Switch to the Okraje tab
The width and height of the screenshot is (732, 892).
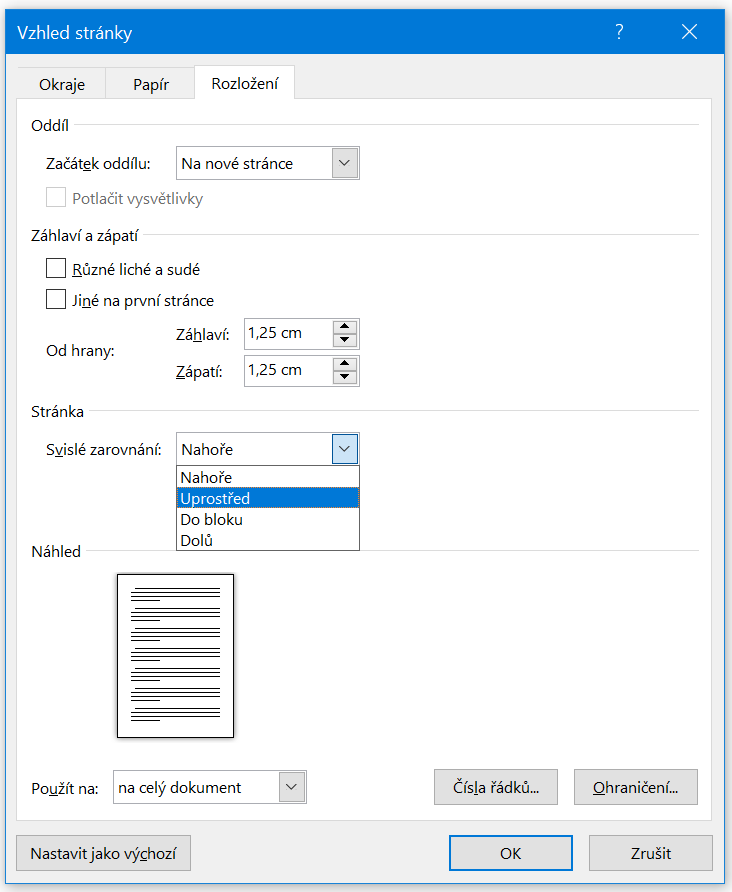(x=62, y=84)
